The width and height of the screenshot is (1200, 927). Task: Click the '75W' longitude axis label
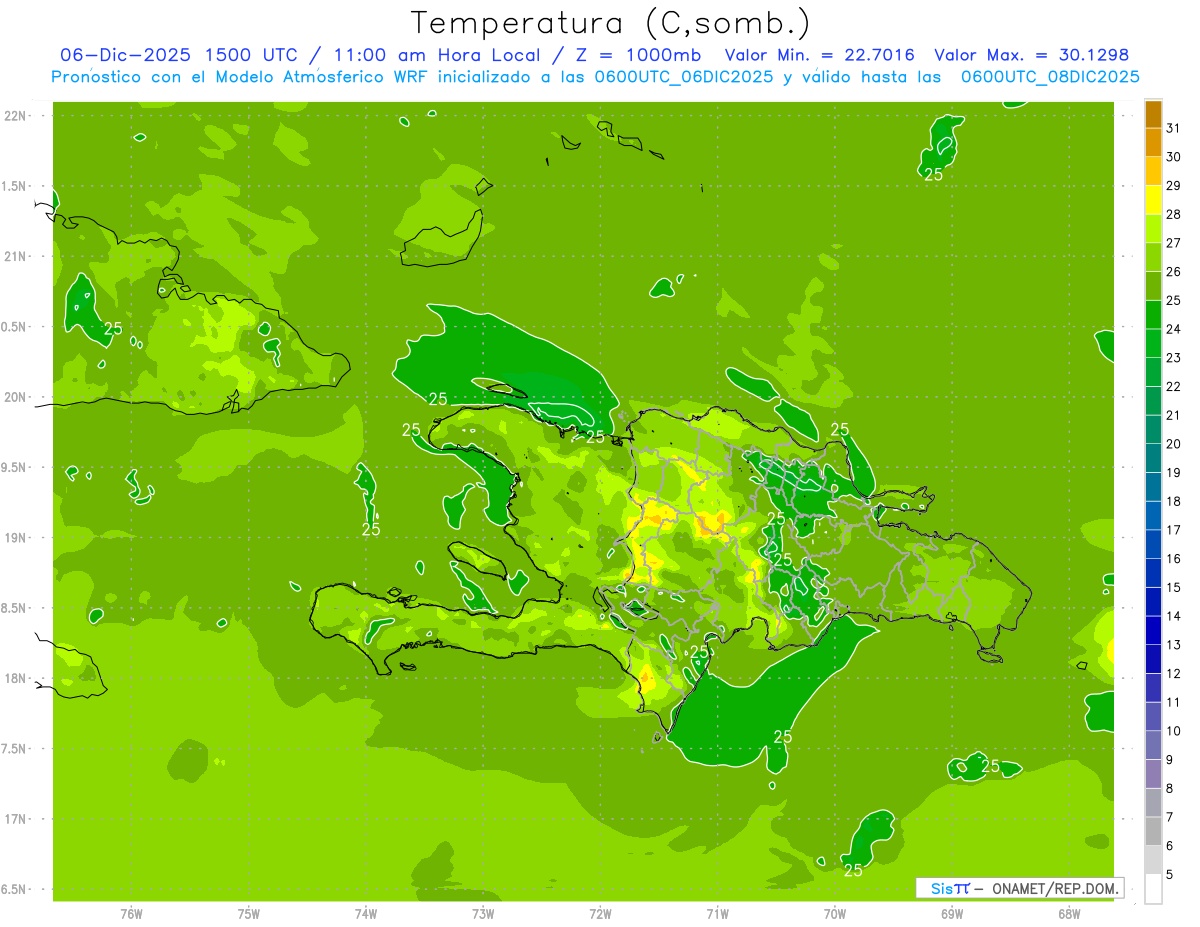[x=249, y=913]
